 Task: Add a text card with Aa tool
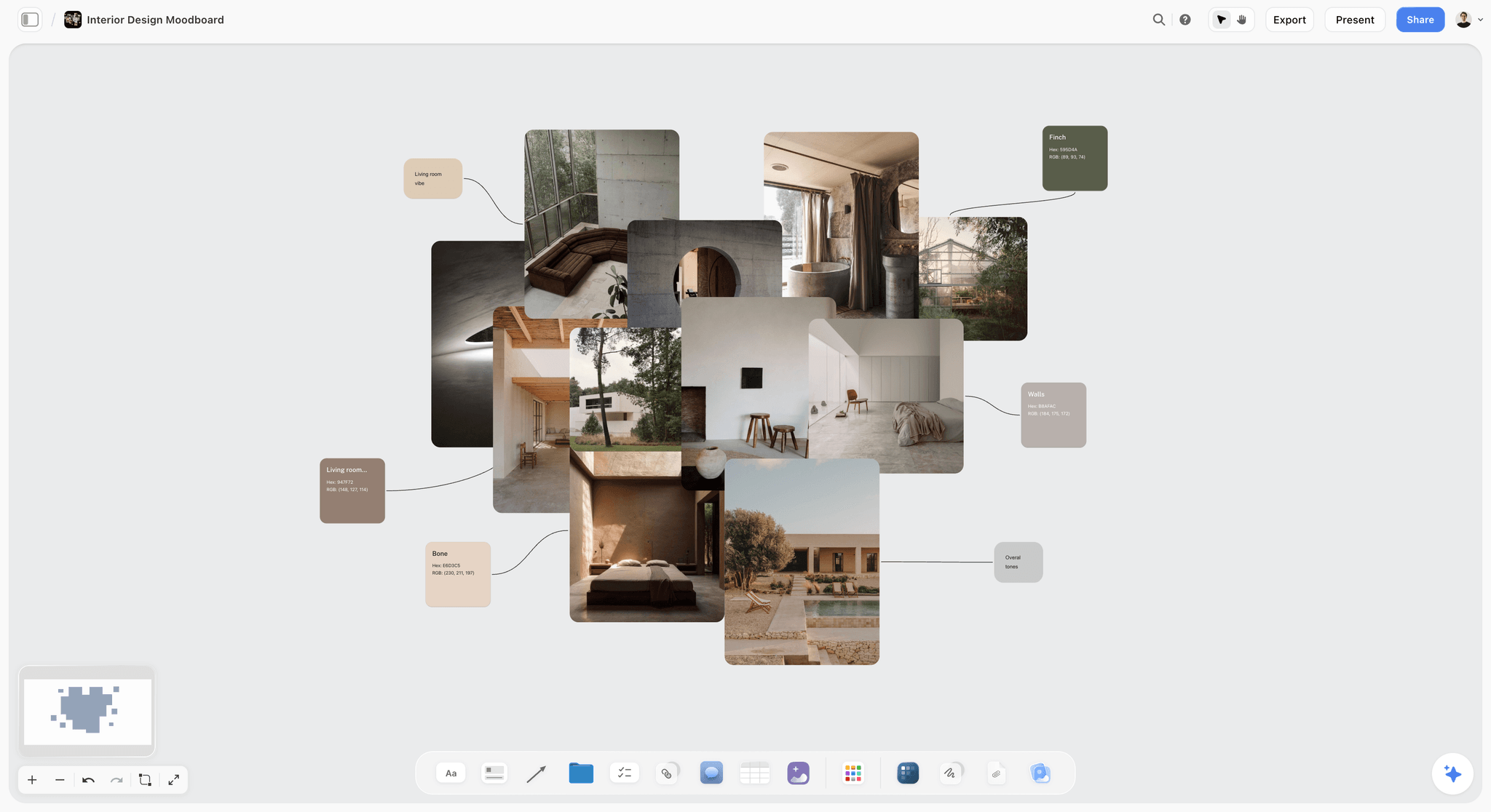pos(451,773)
